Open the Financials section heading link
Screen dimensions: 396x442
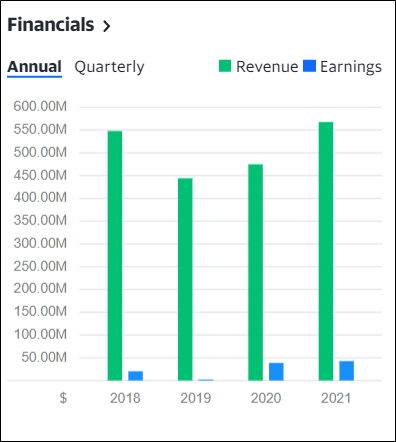(51, 25)
